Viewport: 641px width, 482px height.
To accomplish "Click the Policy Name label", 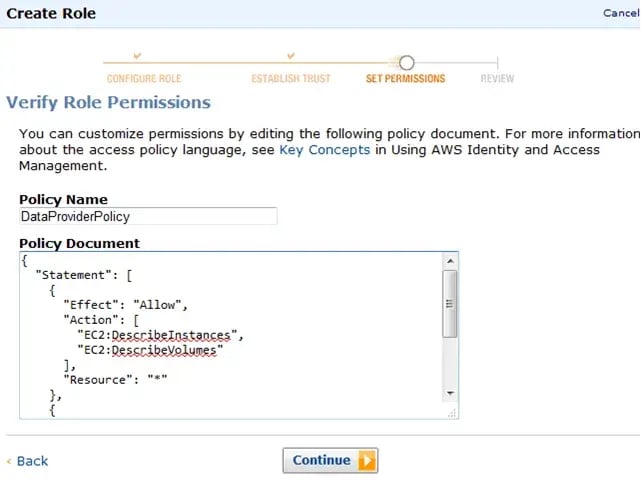I will click(63, 200).
